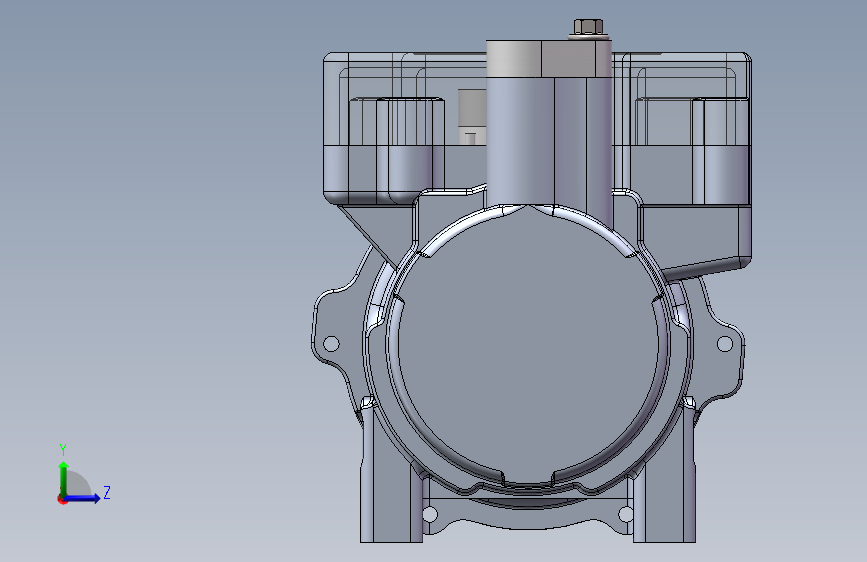The image size is (867, 562).
Task: Select the small gray fitting left of the cylinder
Action: 472,117
